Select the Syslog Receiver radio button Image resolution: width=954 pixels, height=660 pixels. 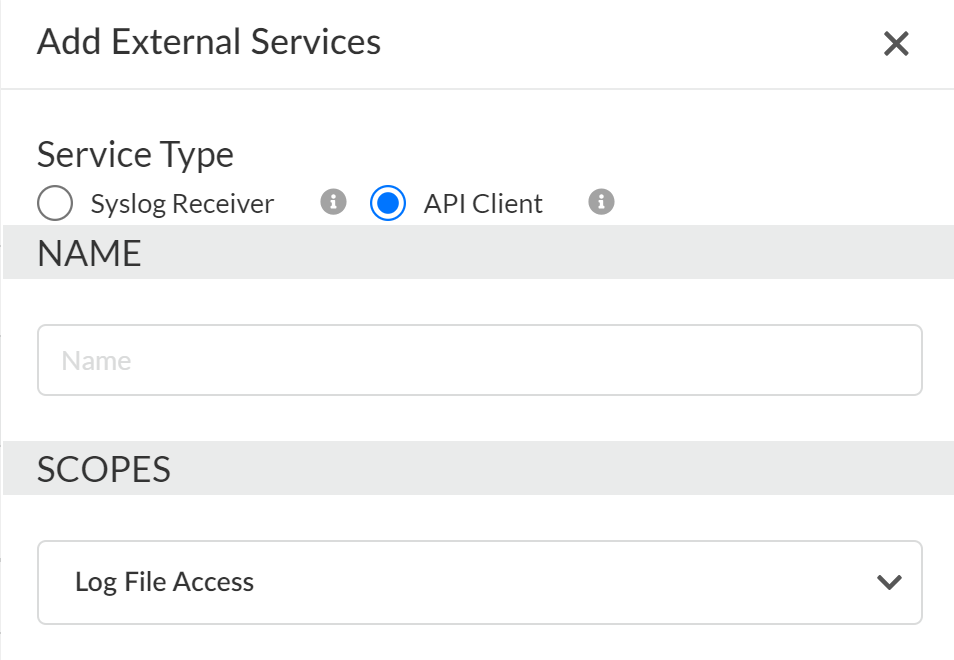coord(55,204)
